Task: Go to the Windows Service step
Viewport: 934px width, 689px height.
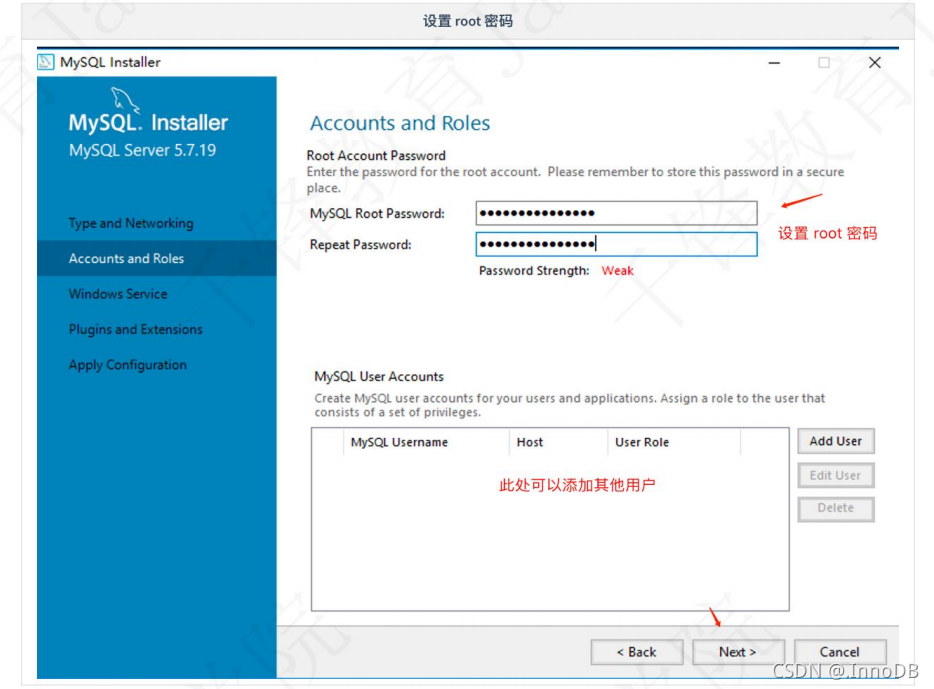Action: (x=118, y=294)
